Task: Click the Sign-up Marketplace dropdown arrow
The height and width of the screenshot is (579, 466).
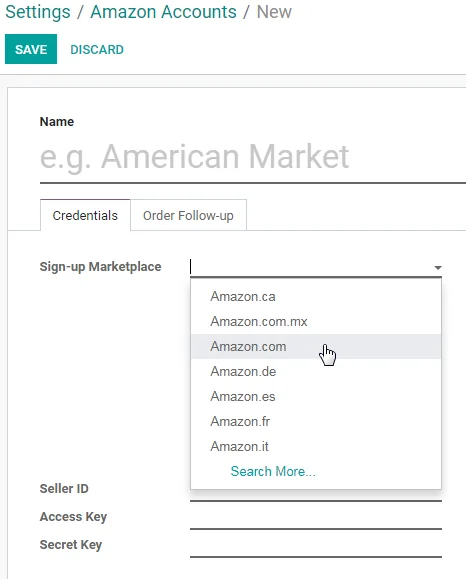Action: 438,267
